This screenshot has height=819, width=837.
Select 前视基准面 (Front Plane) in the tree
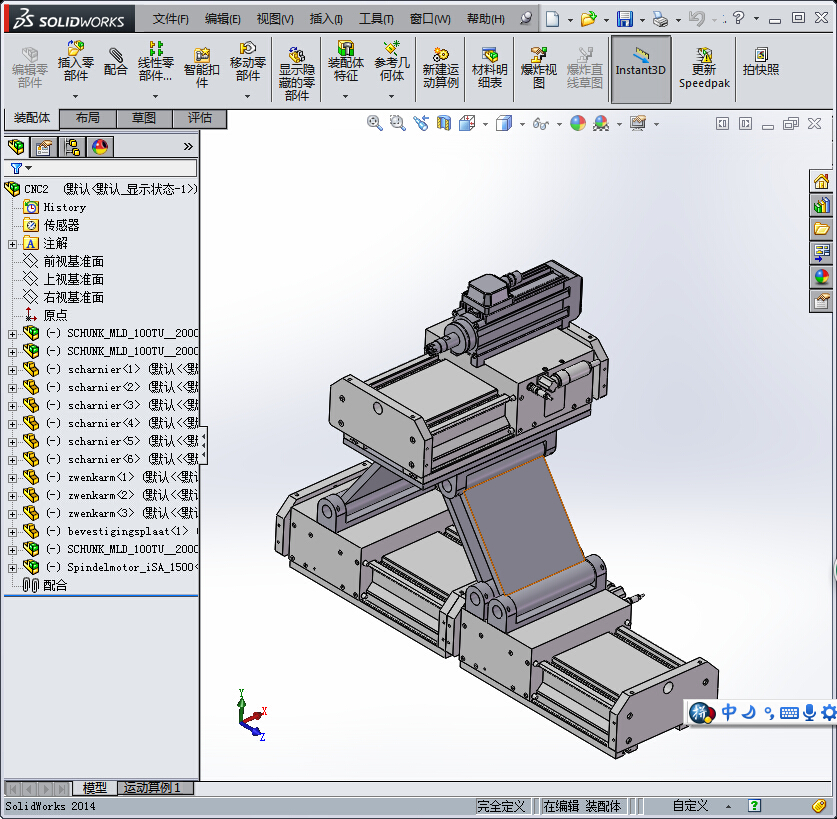tap(73, 262)
